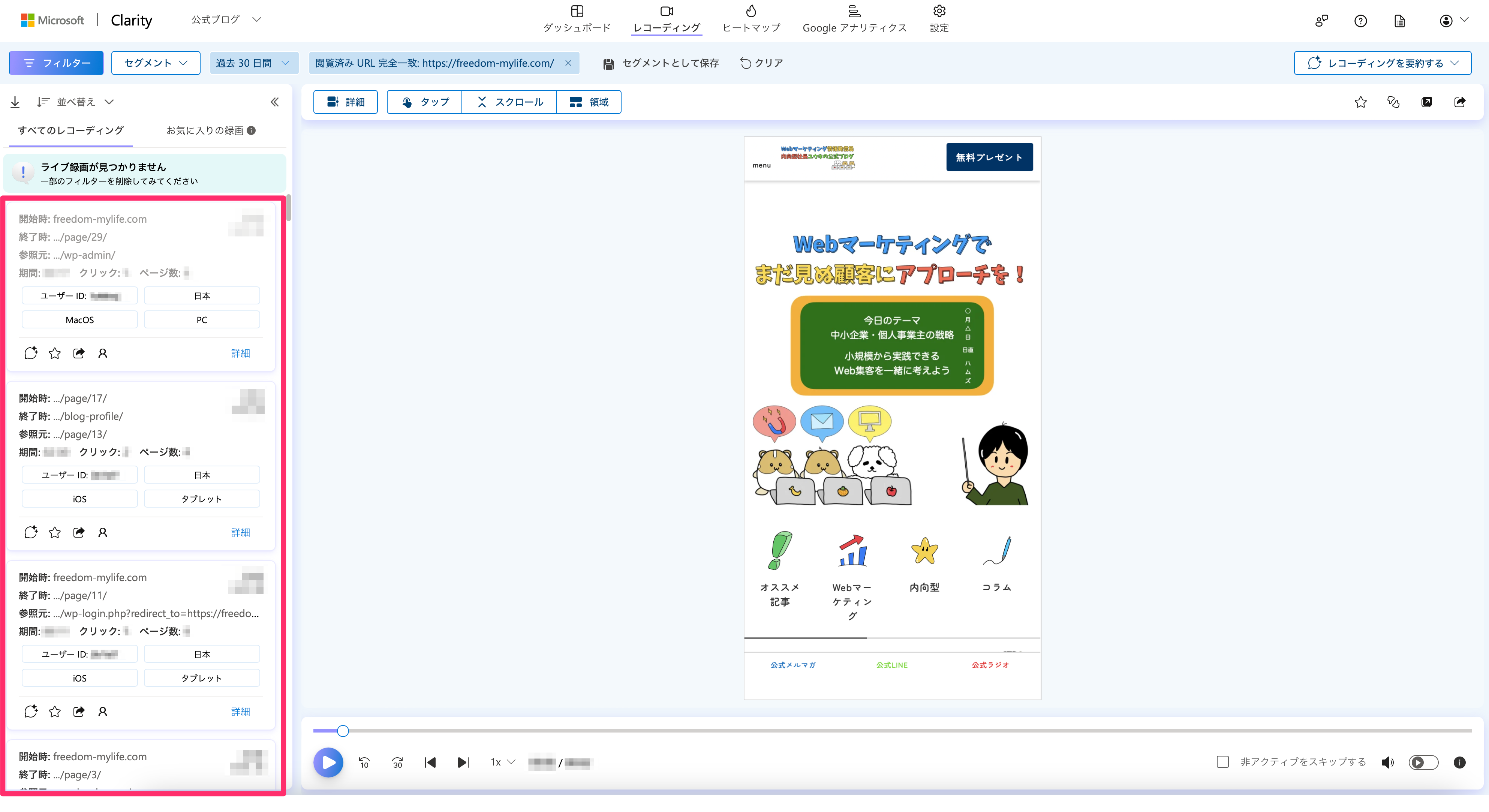1489x812 pixels.
Task: Toggle 非アクティブをスキップする checkbox
Action: coord(1222,762)
